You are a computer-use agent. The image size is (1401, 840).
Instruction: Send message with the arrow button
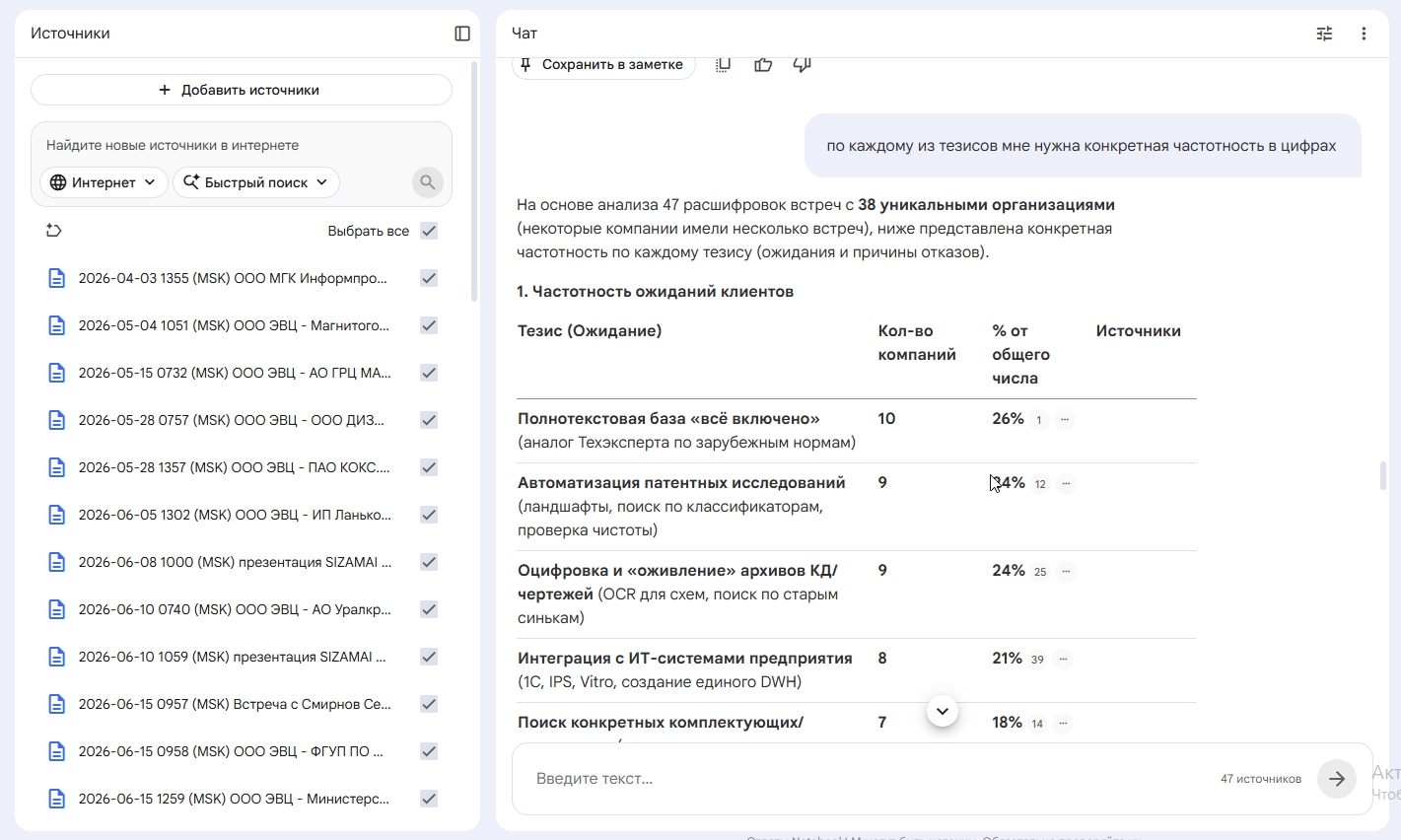pos(1337,779)
